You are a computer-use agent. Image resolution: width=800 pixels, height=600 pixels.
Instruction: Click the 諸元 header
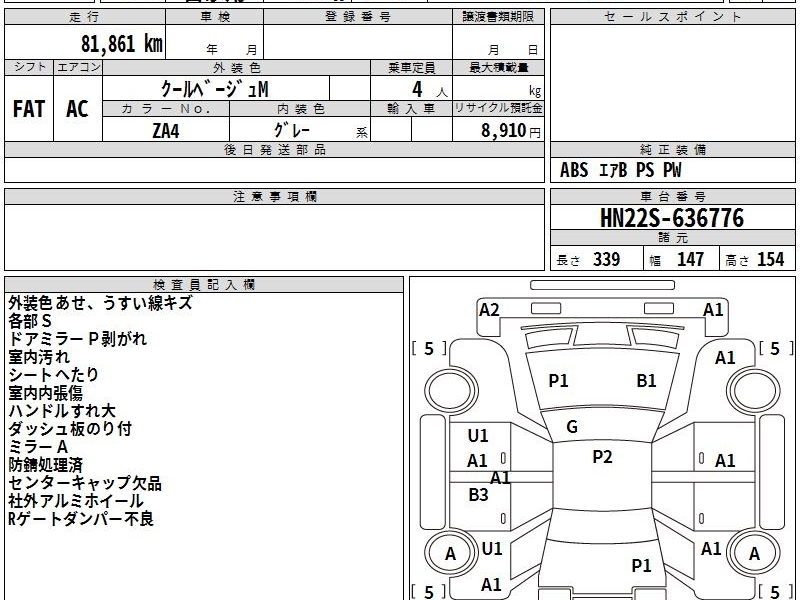pyautogui.click(x=672, y=238)
